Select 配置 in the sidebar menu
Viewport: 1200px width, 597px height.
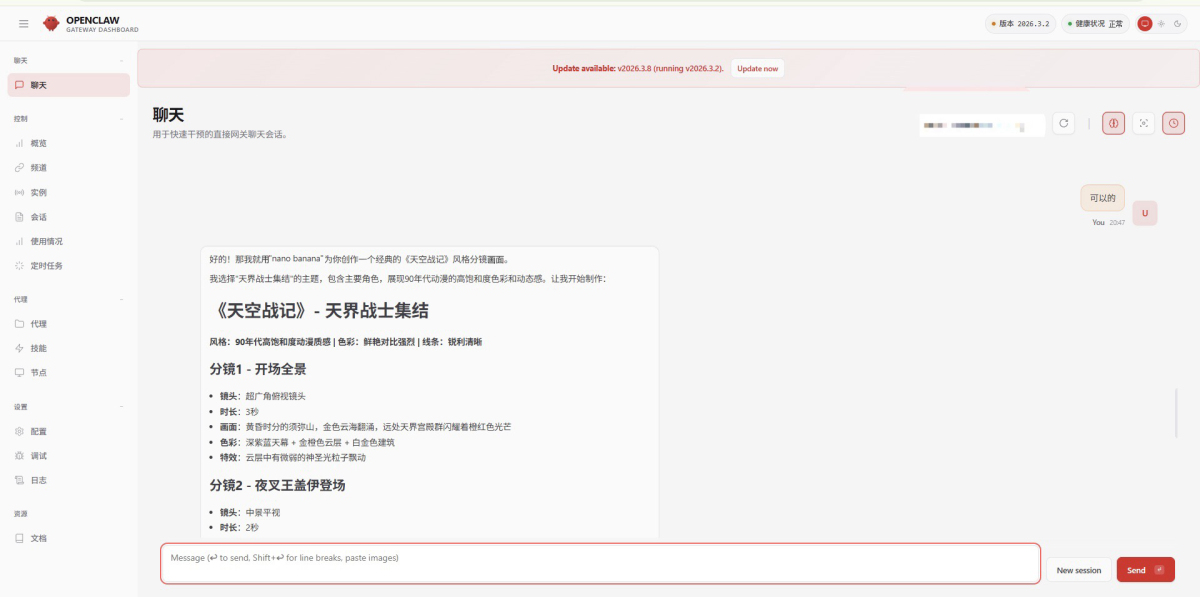pyautogui.click(x=38, y=431)
